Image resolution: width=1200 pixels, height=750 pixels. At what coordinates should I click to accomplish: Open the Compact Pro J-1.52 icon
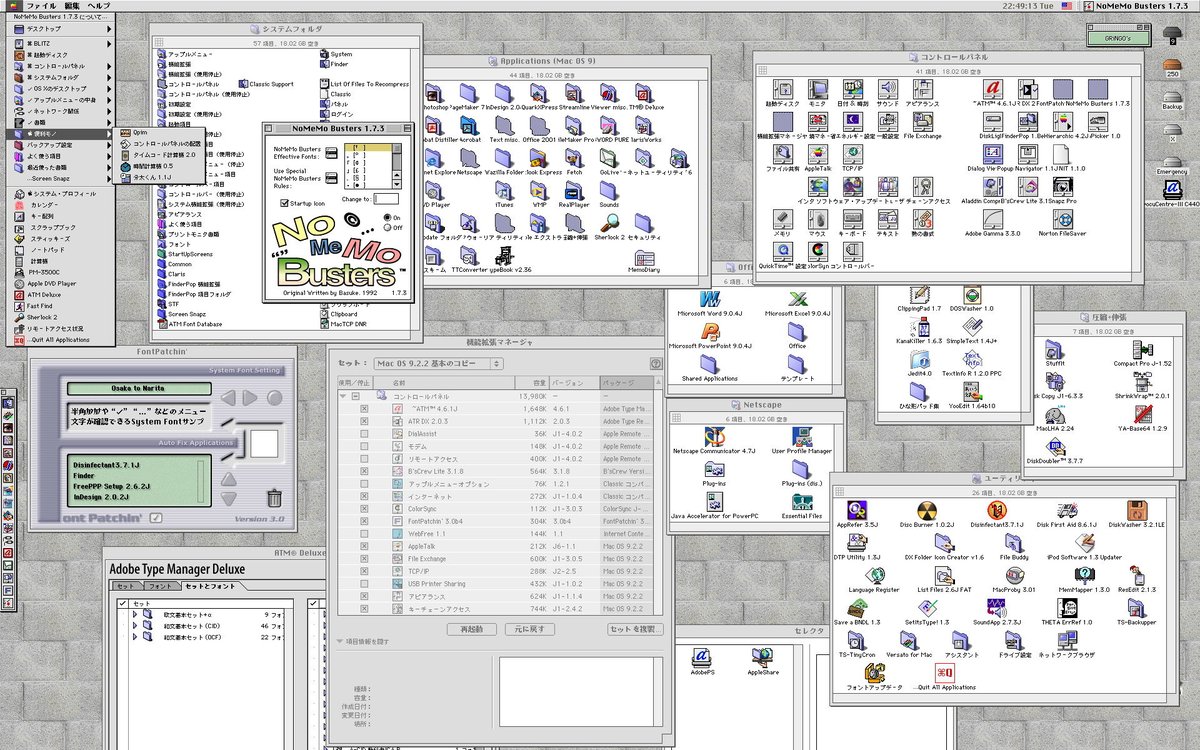tap(1141, 349)
